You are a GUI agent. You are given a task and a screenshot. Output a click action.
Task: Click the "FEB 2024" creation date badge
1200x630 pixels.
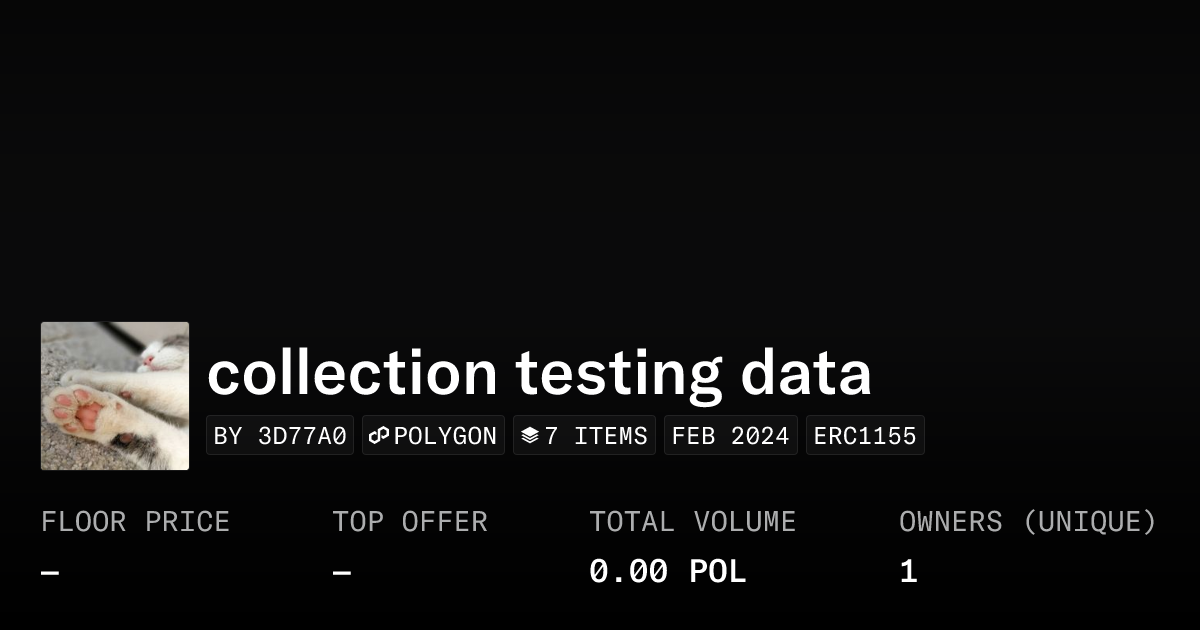[x=731, y=436]
